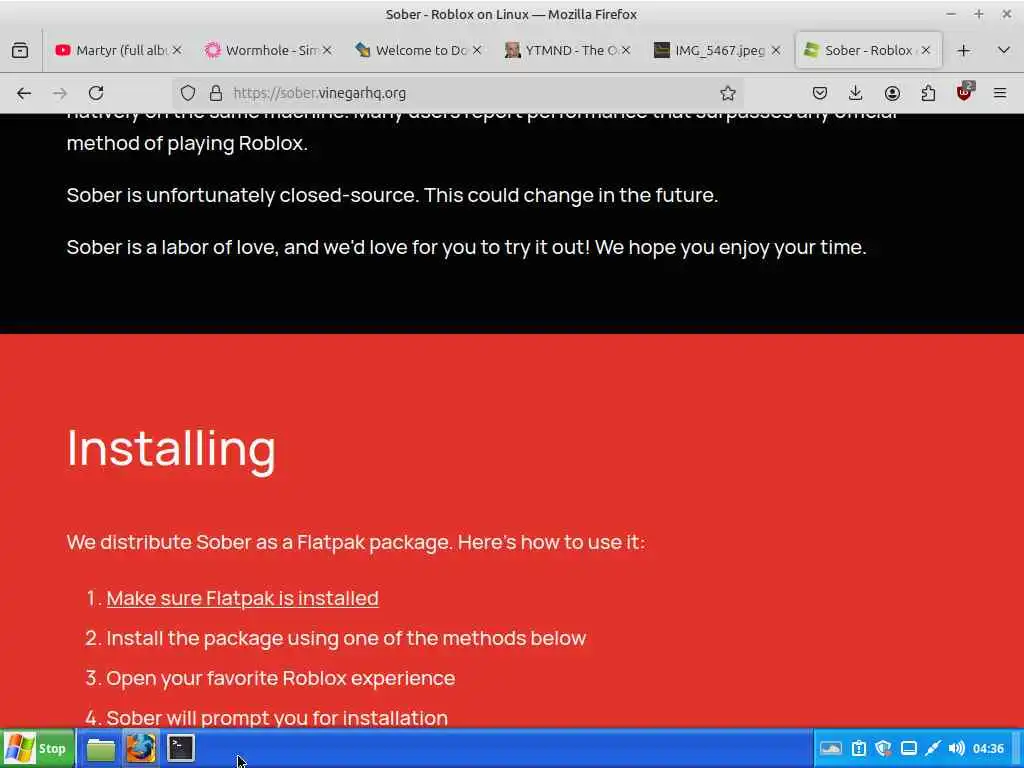Click the closed-source statement paragraph

point(392,195)
